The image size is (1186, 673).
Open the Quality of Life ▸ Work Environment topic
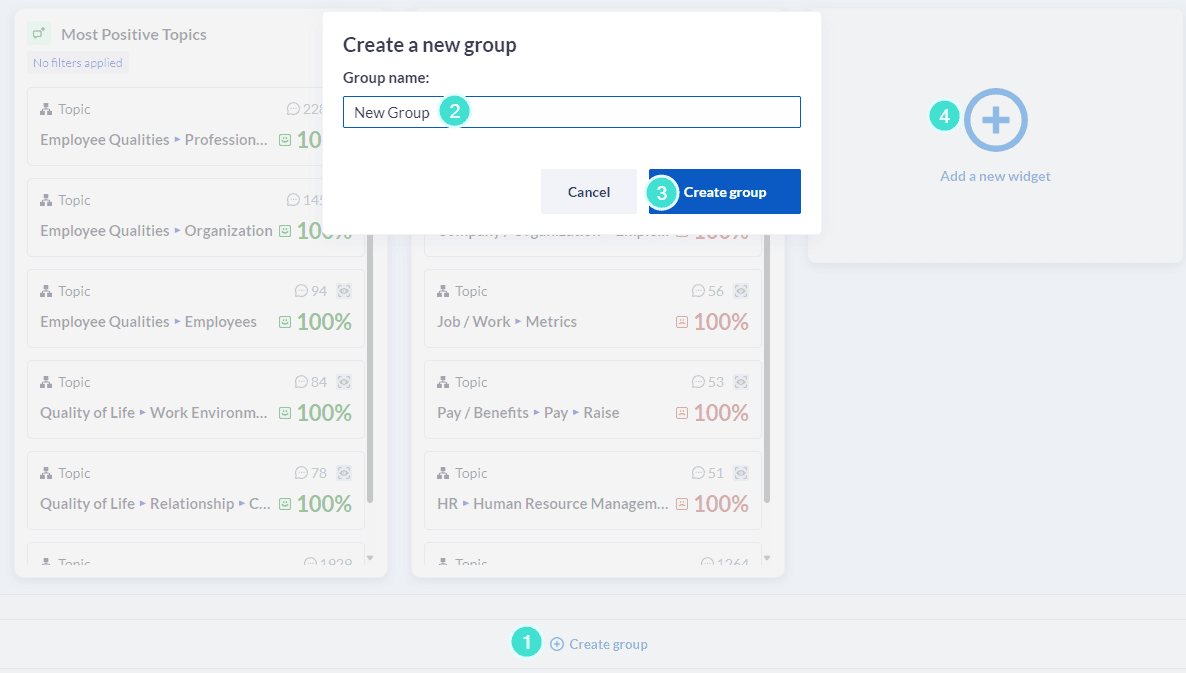point(154,413)
